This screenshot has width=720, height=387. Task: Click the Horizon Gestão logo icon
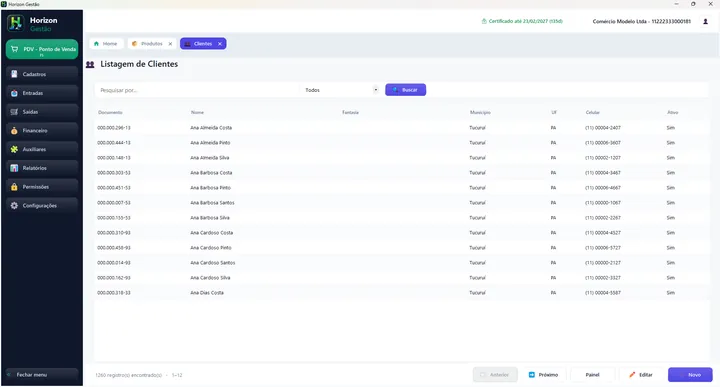(15, 23)
